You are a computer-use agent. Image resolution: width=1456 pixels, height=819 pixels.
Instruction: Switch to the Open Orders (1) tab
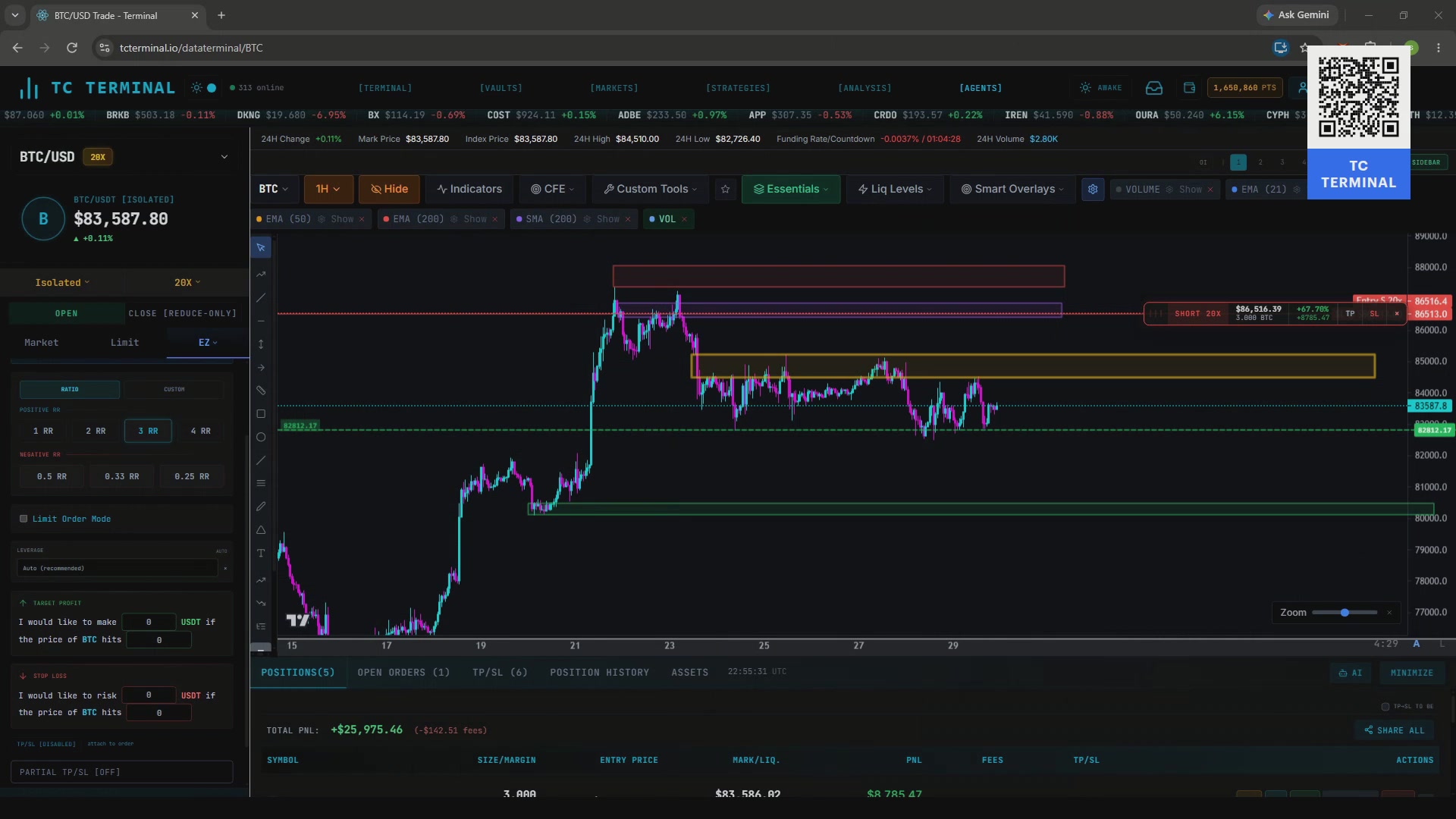coord(403,673)
